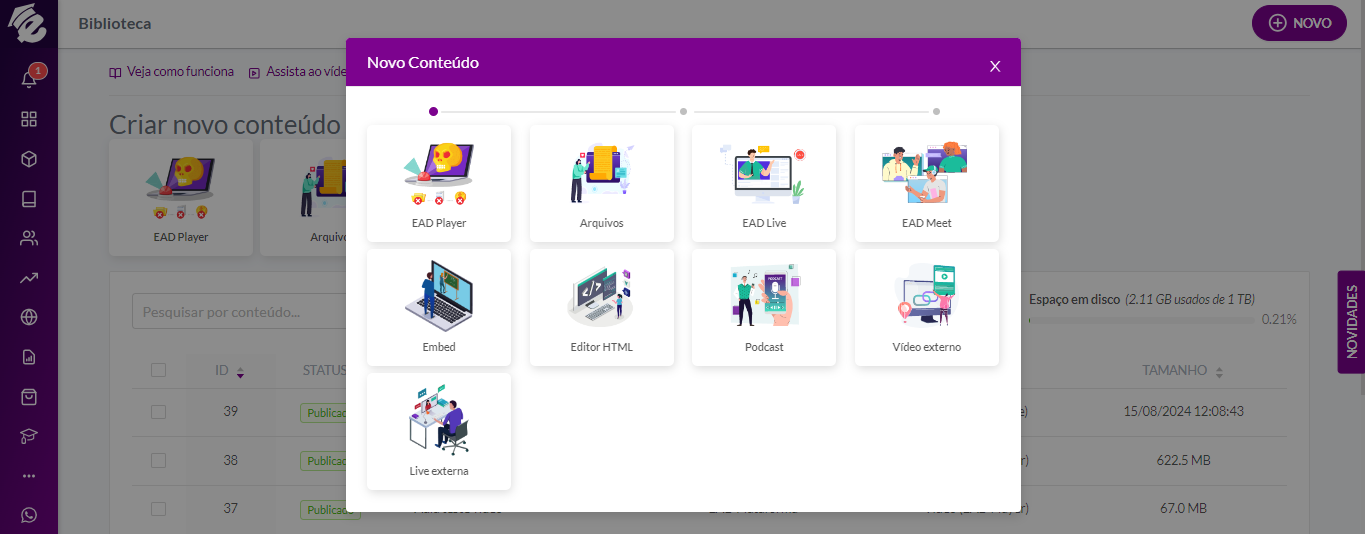Open the trending chart icon in sidebar
This screenshot has height=534, width=1365.
[29, 278]
